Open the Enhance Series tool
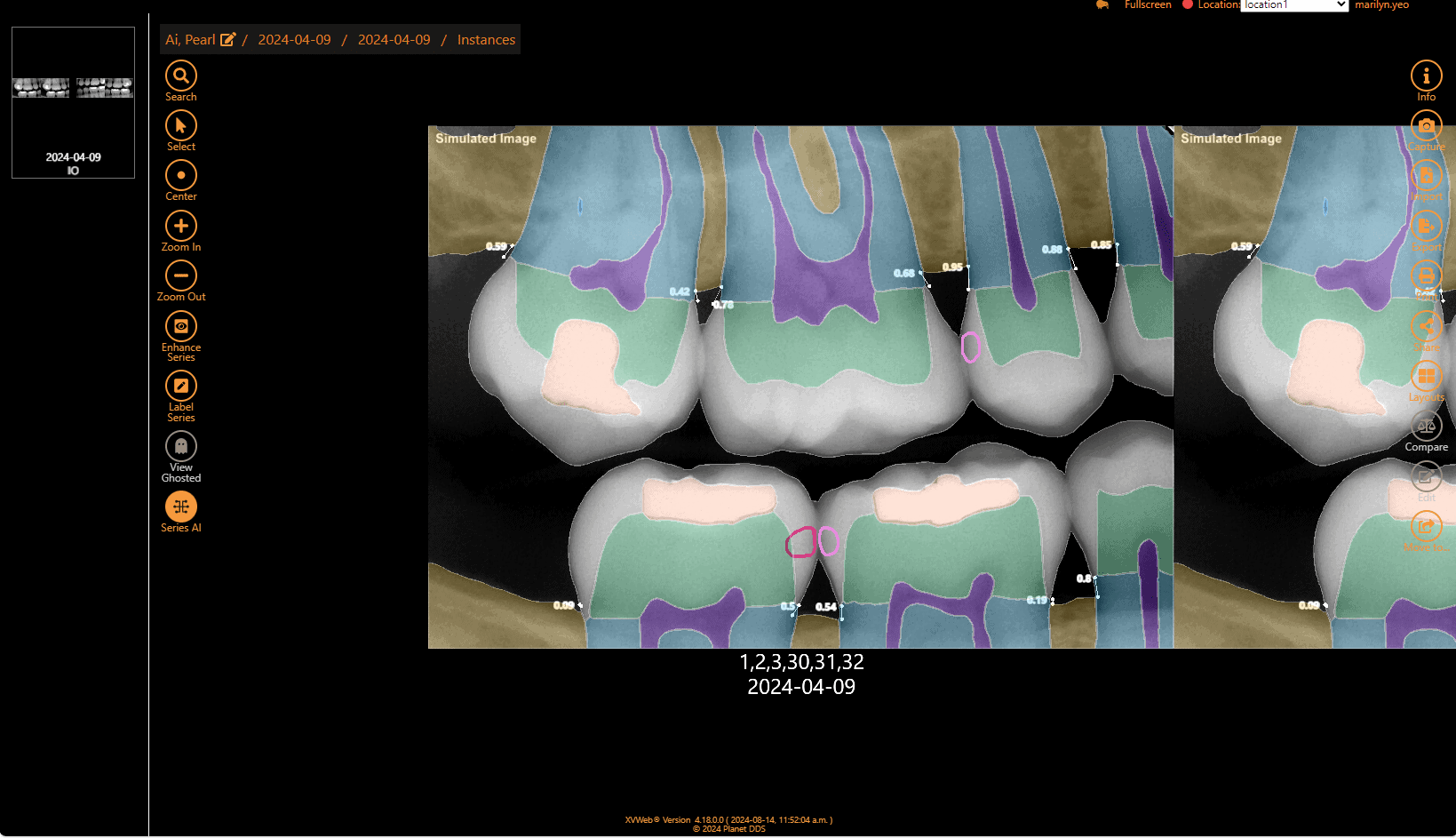Viewport: 1456px width, 838px height. coord(180,327)
